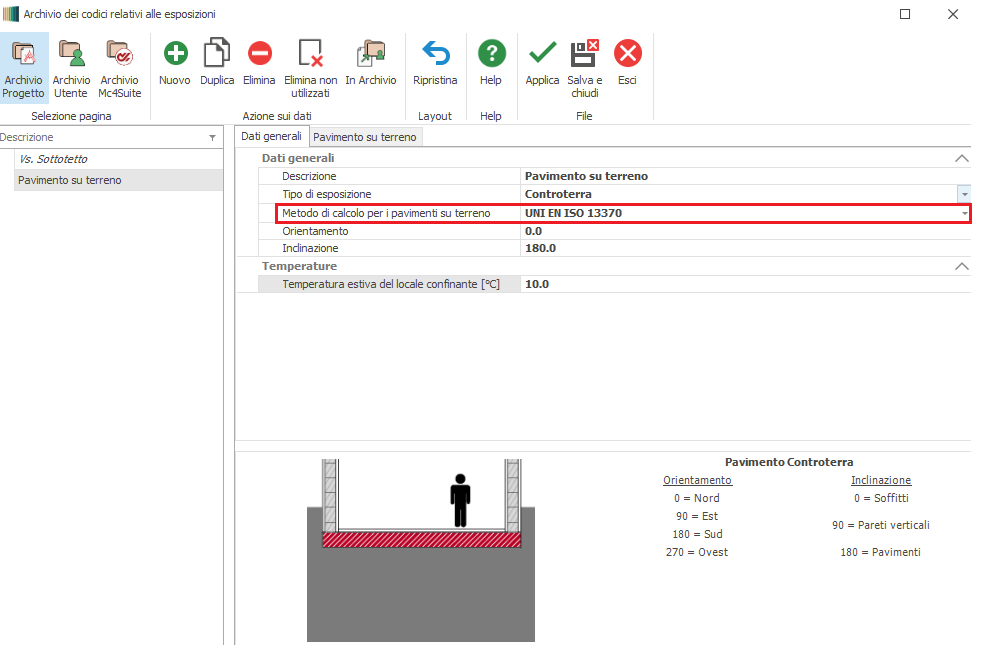Open the Metodo di calcolo dropdown
The width and height of the screenshot is (981, 651).
click(x=964, y=213)
